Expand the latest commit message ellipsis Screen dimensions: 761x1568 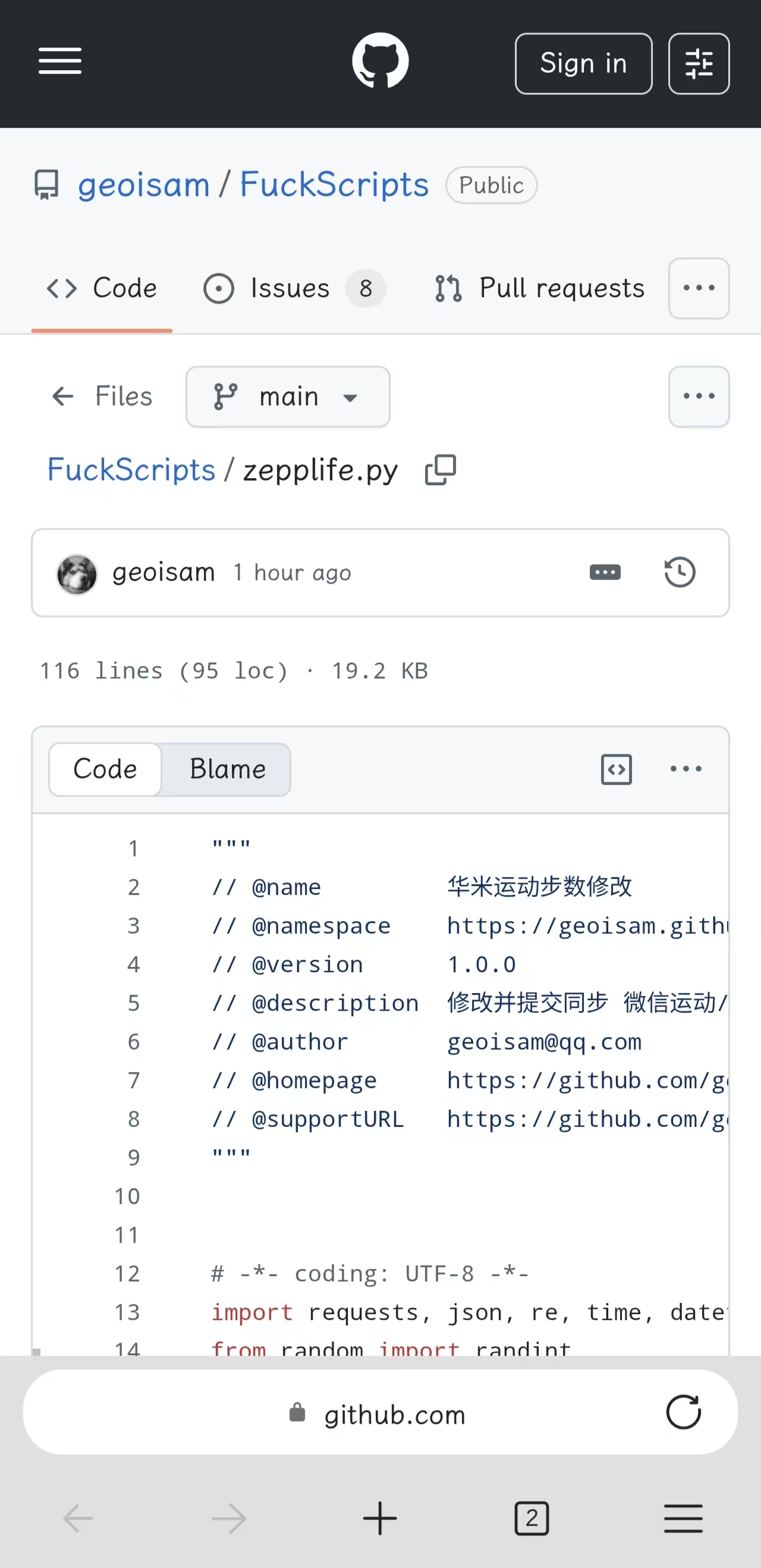tap(605, 573)
